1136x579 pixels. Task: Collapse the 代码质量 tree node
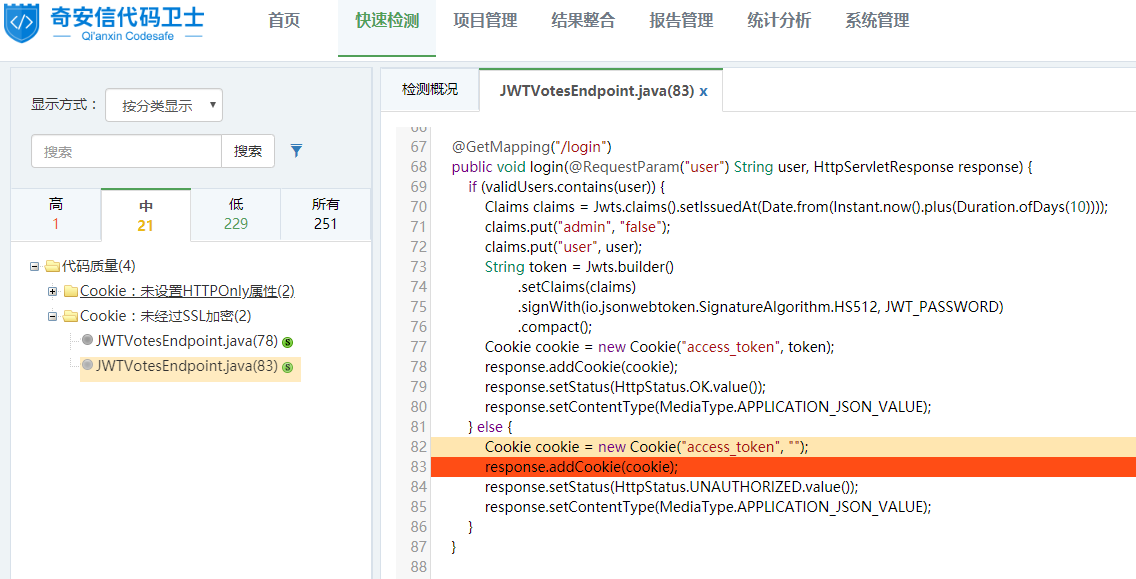[35, 266]
